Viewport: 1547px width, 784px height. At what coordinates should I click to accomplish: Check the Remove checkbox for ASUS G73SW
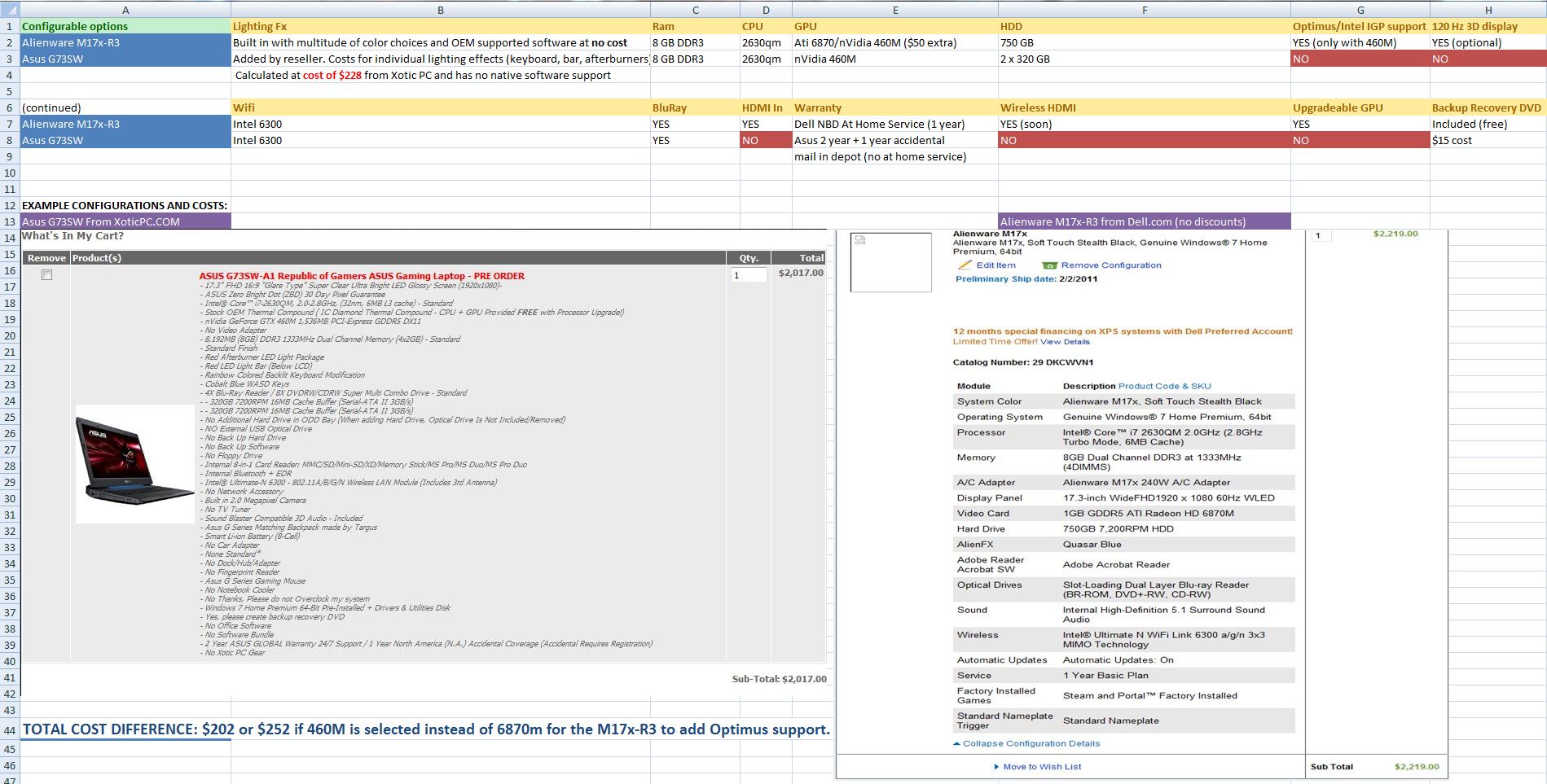(x=46, y=275)
